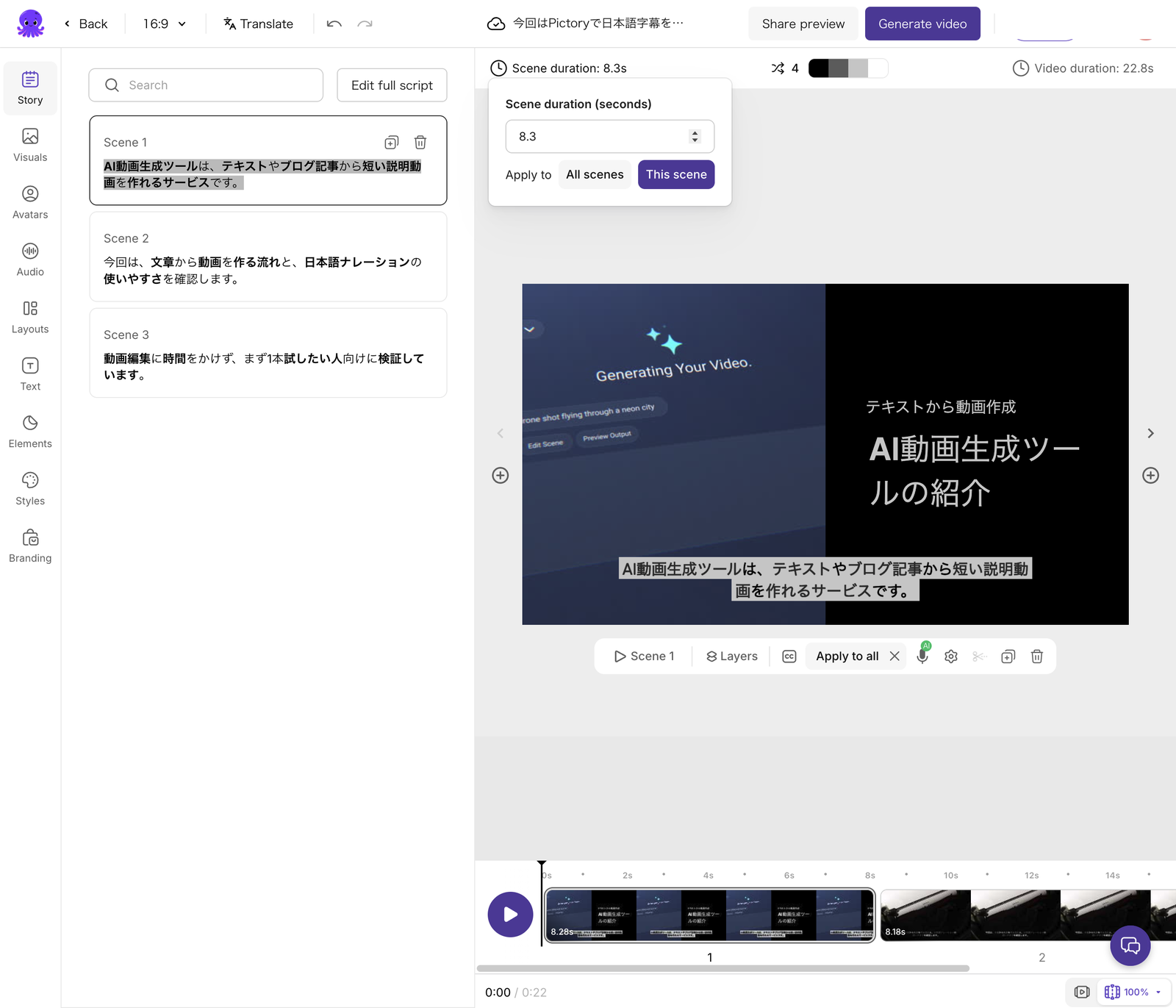Click the title text in the preview
The image size is (1176, 1008).
point(974,471)
